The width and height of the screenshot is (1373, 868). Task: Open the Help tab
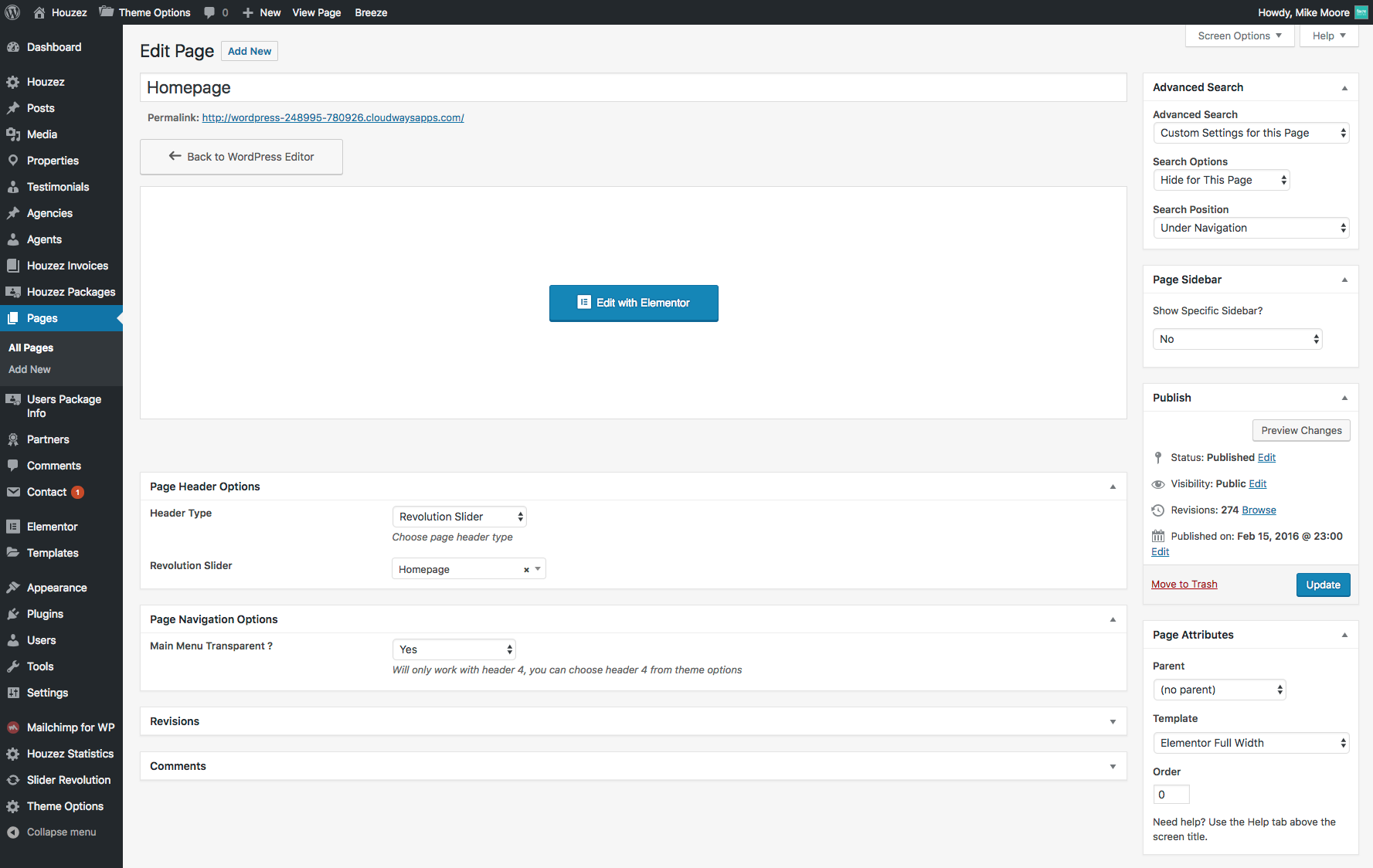point(1329,36)
